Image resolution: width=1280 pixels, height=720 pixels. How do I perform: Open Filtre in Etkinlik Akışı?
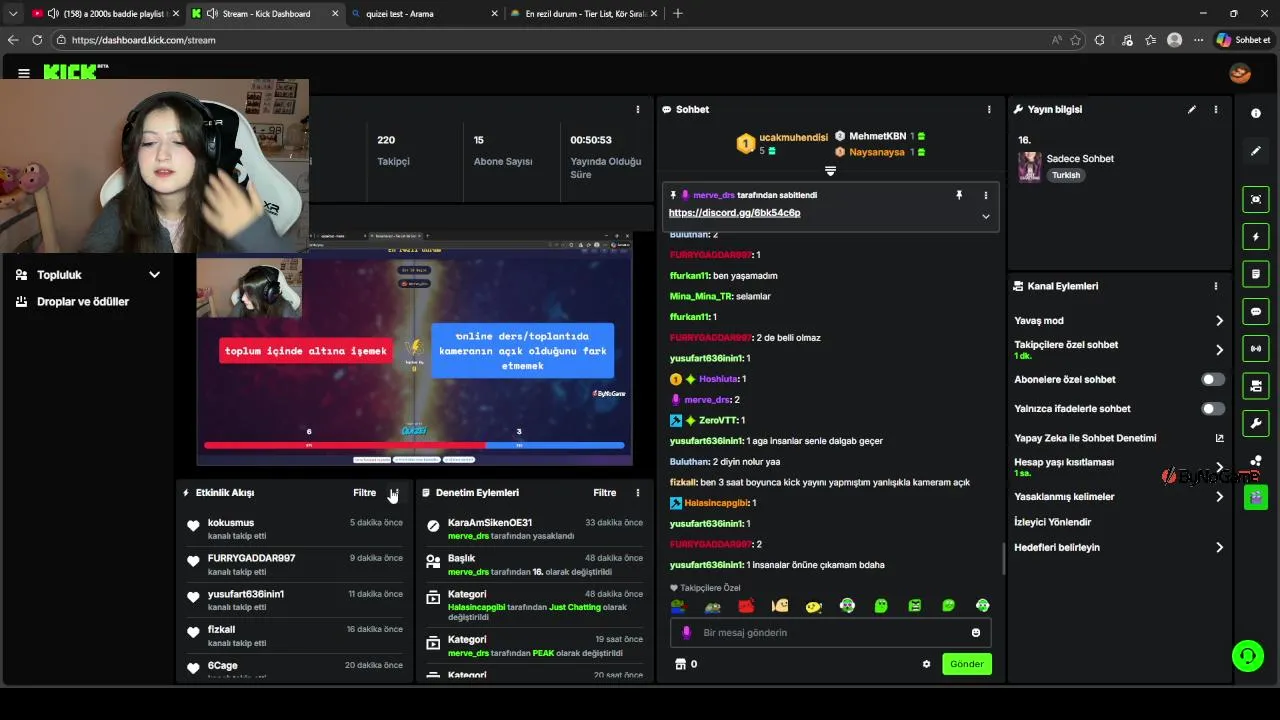coord(364,493)
